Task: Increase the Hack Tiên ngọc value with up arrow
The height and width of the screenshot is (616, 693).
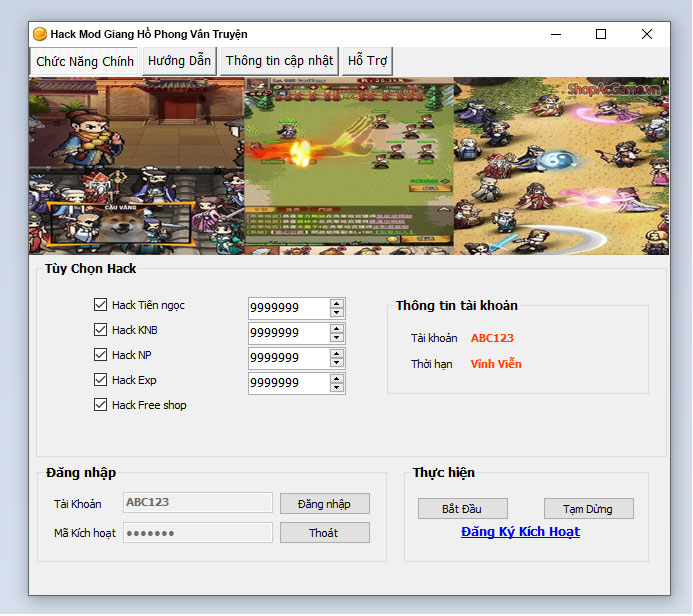Action: point(337,304)
